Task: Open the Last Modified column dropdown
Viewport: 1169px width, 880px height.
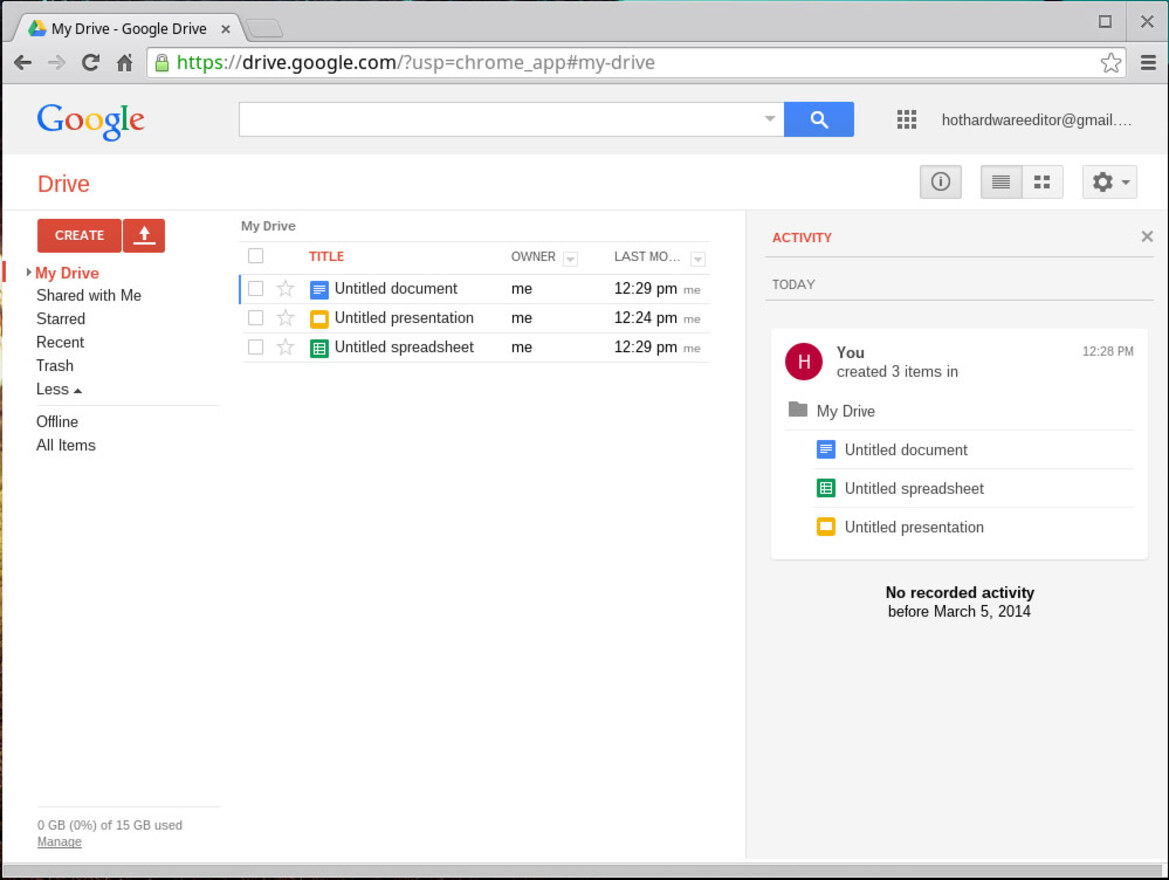Action: click(x=698, y=259)
